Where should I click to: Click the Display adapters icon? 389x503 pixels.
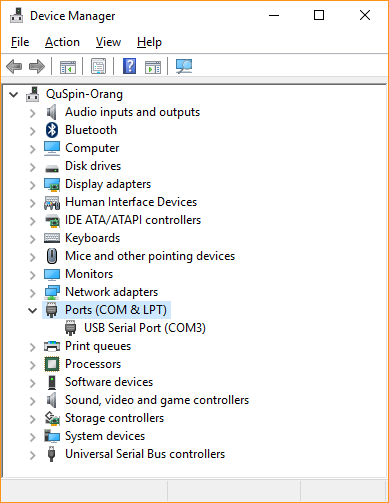coord(52,184)
